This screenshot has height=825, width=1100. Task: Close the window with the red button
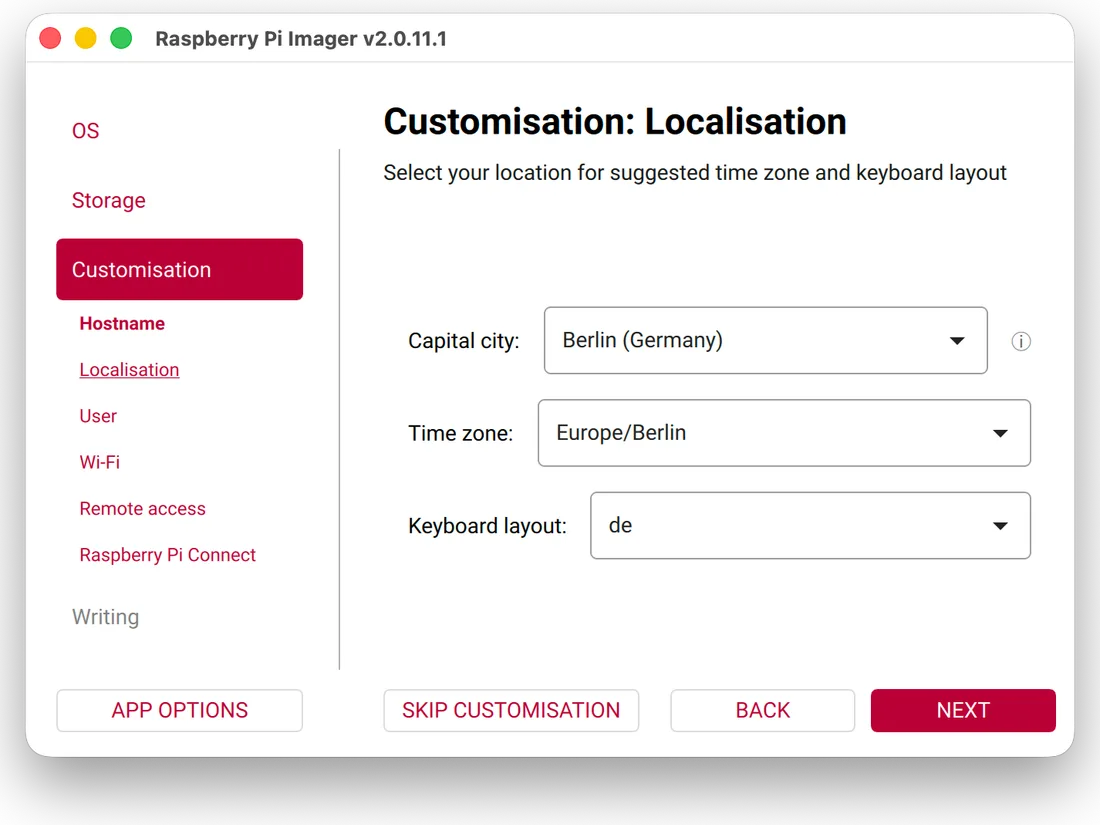pyautogui.click(x=51, y=38)
